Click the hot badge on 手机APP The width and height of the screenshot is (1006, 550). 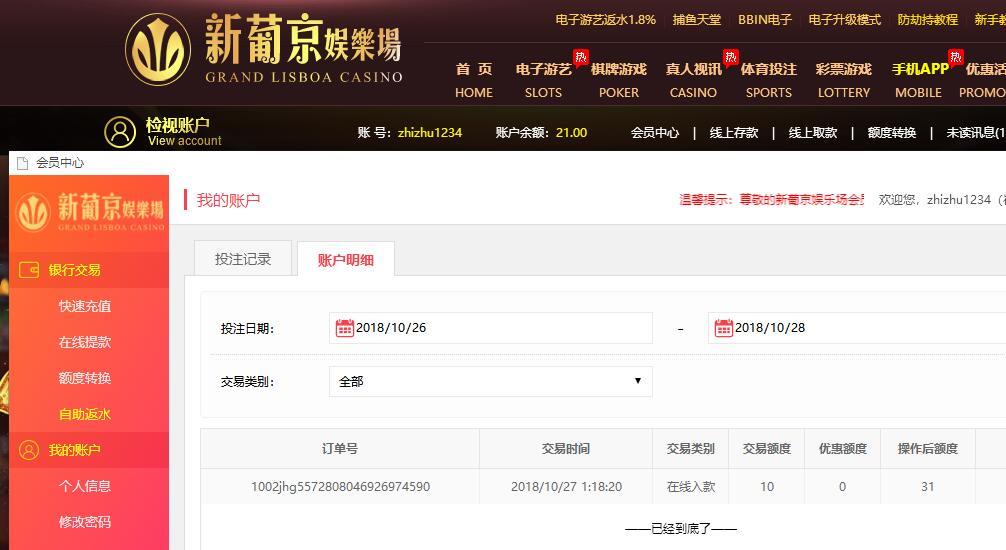tap(956, 58)
